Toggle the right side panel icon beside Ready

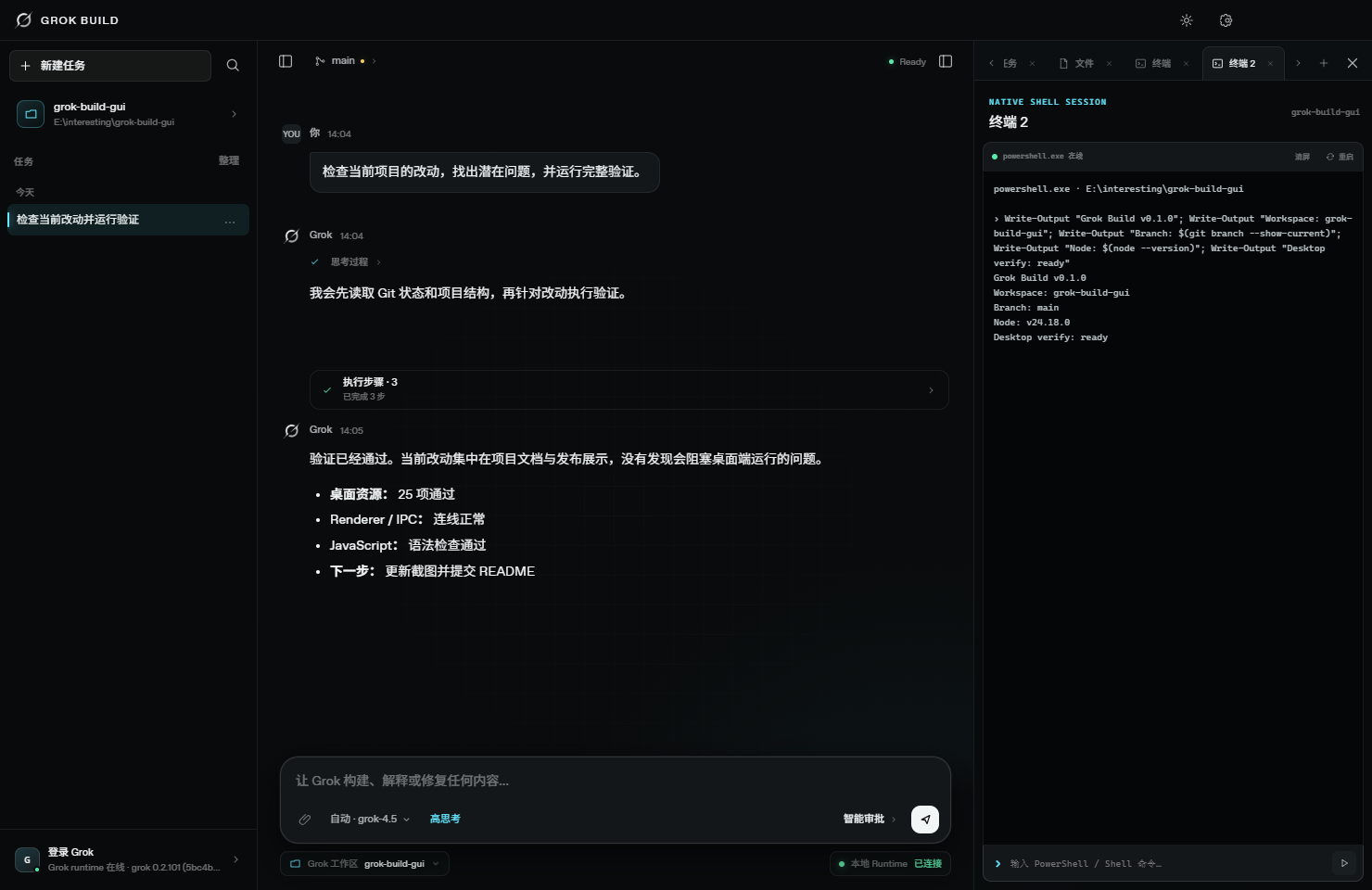pos(946,61)
